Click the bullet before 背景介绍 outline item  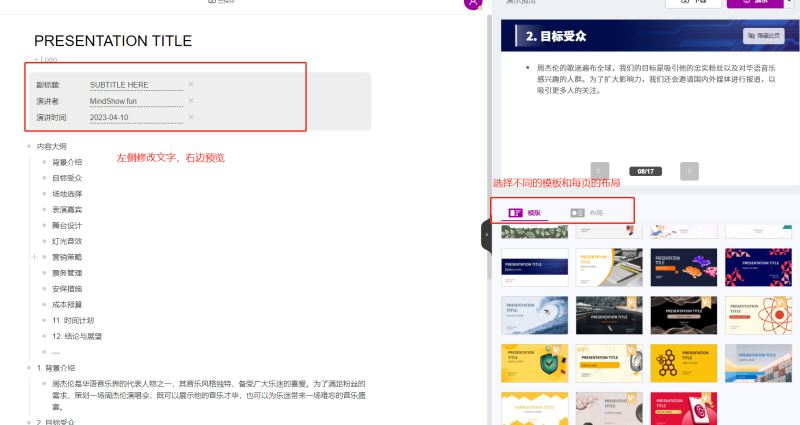45,162
